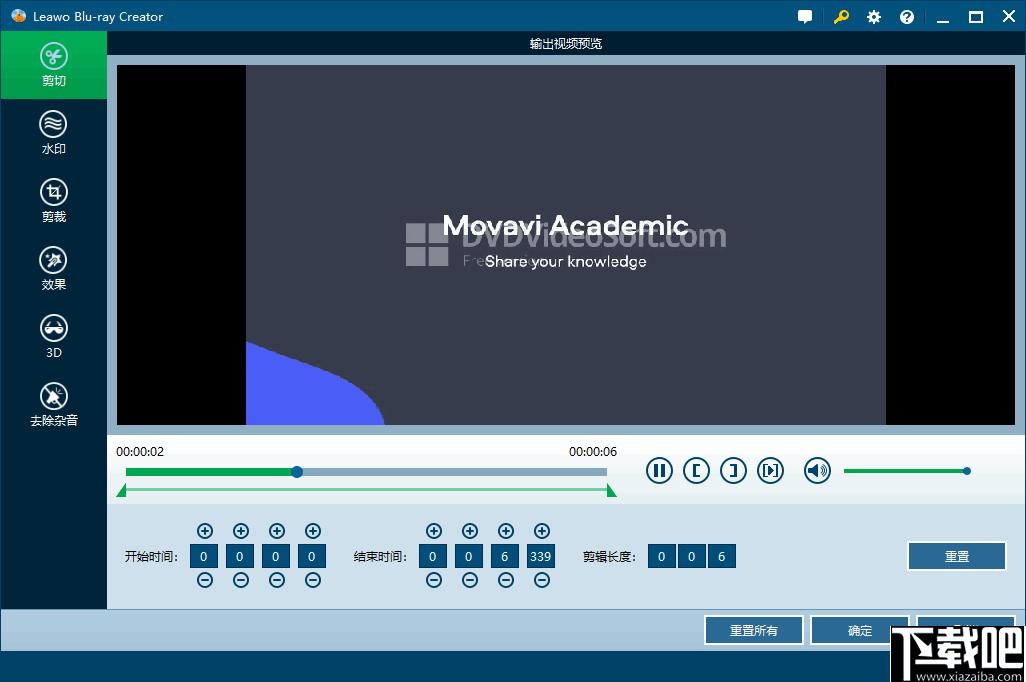Screen dimensions: 1026x682
Task: Decrease start time seconds with minus icon
Action: click(x=277, y=580)
